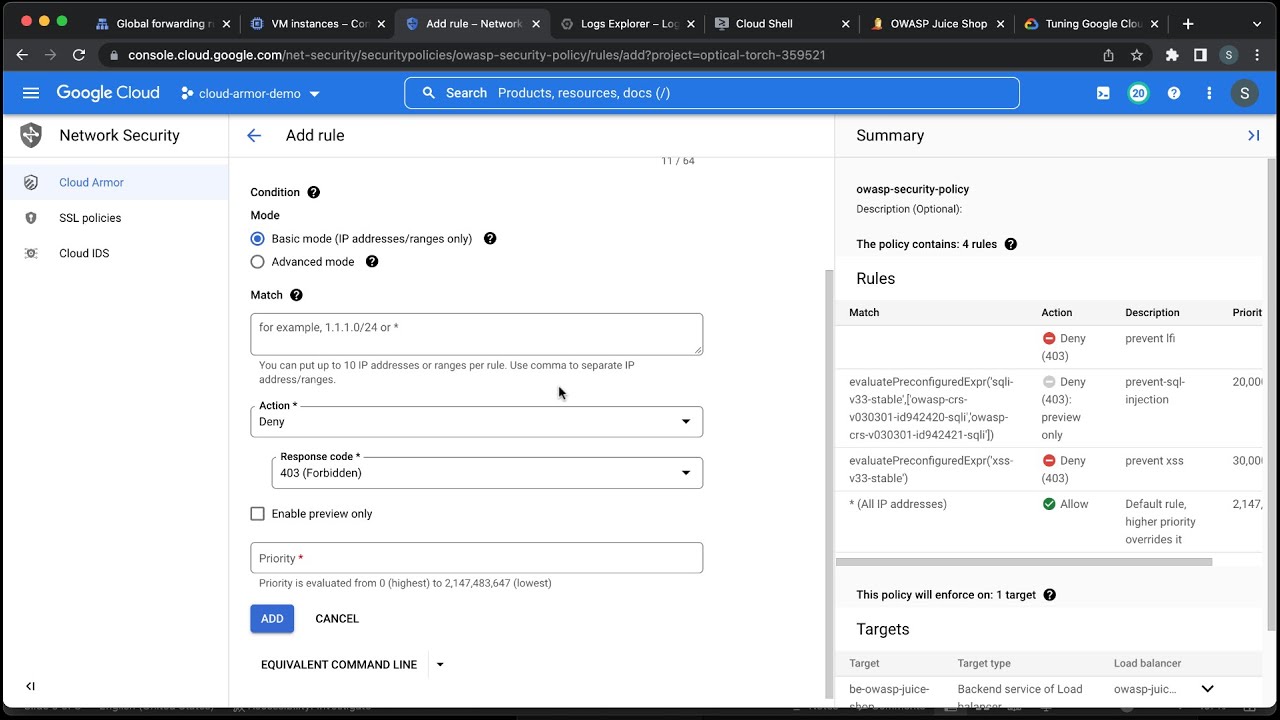Open the notifications badge showing 20
1280x720 pixels.
coord(1138,93)
